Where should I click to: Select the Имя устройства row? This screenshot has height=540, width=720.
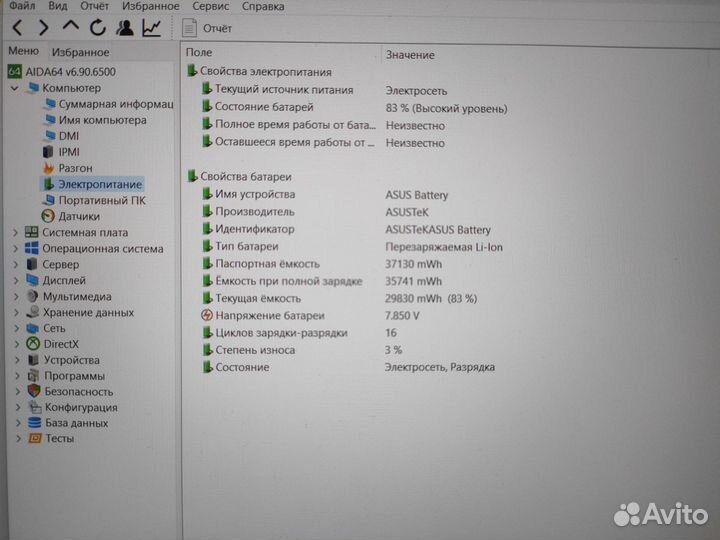325,195
